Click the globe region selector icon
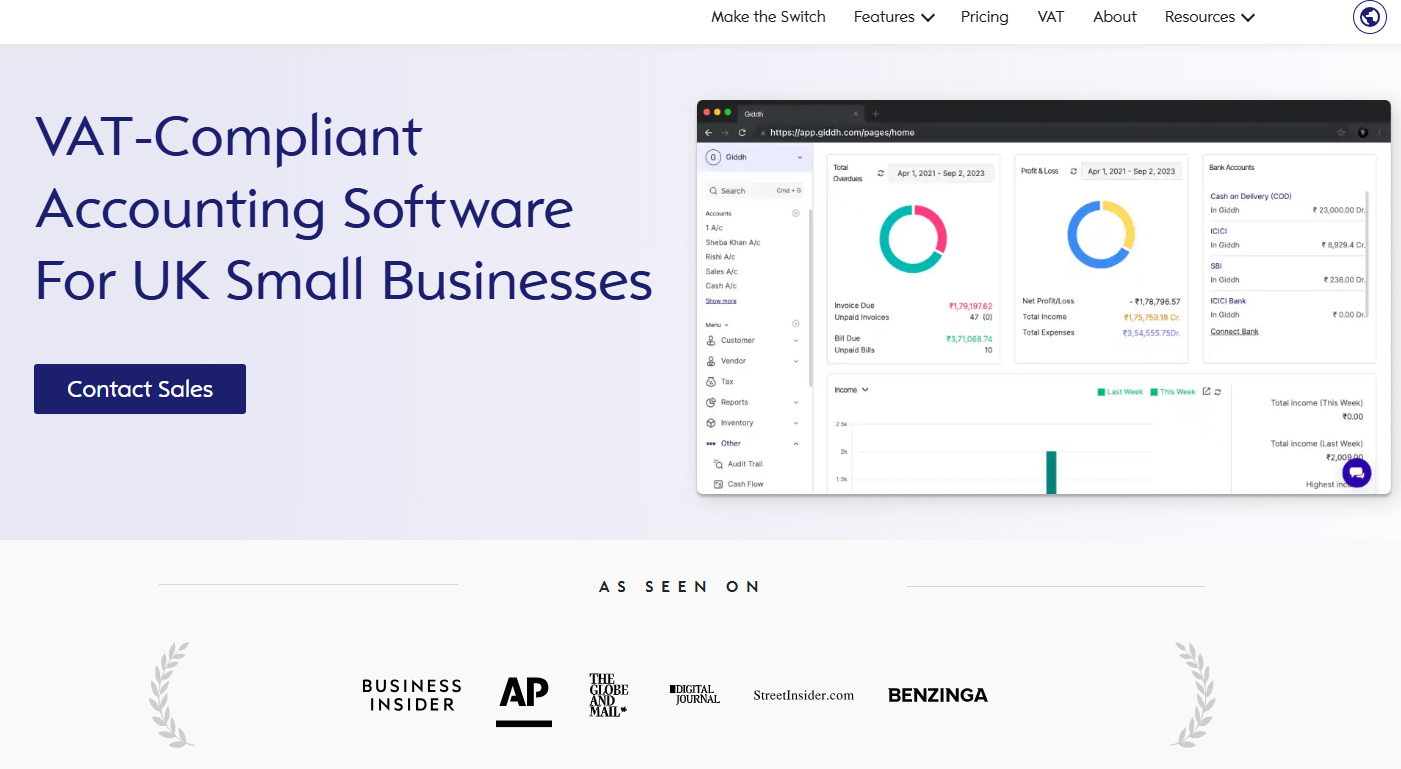 [1369, 17]
